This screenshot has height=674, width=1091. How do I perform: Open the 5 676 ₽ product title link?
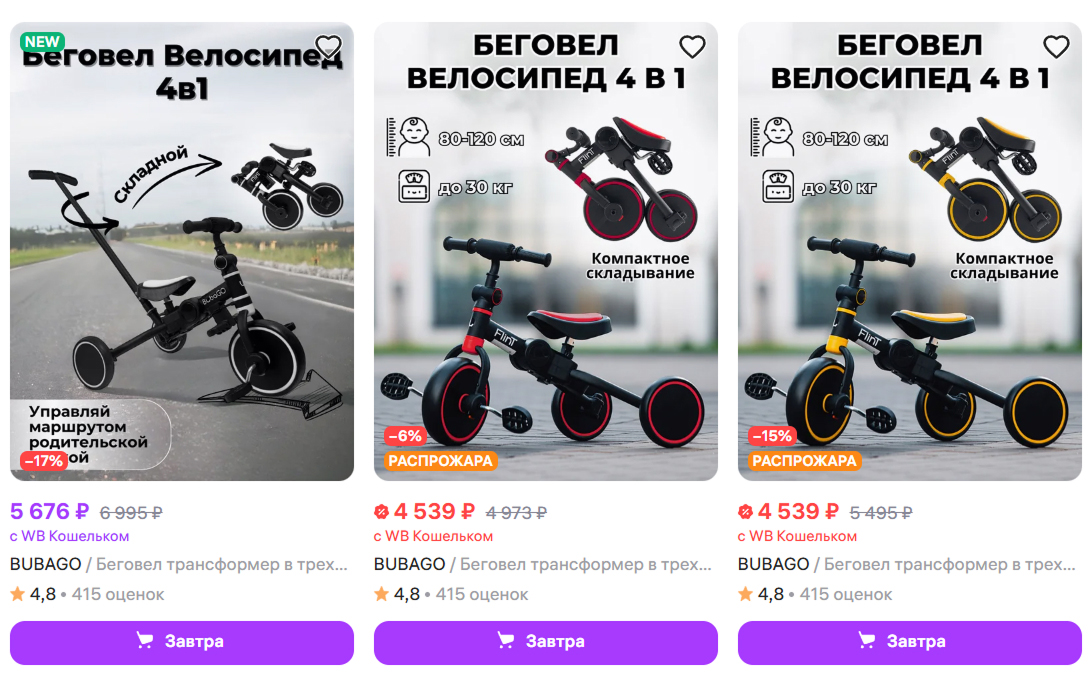(x=179, y=564)
